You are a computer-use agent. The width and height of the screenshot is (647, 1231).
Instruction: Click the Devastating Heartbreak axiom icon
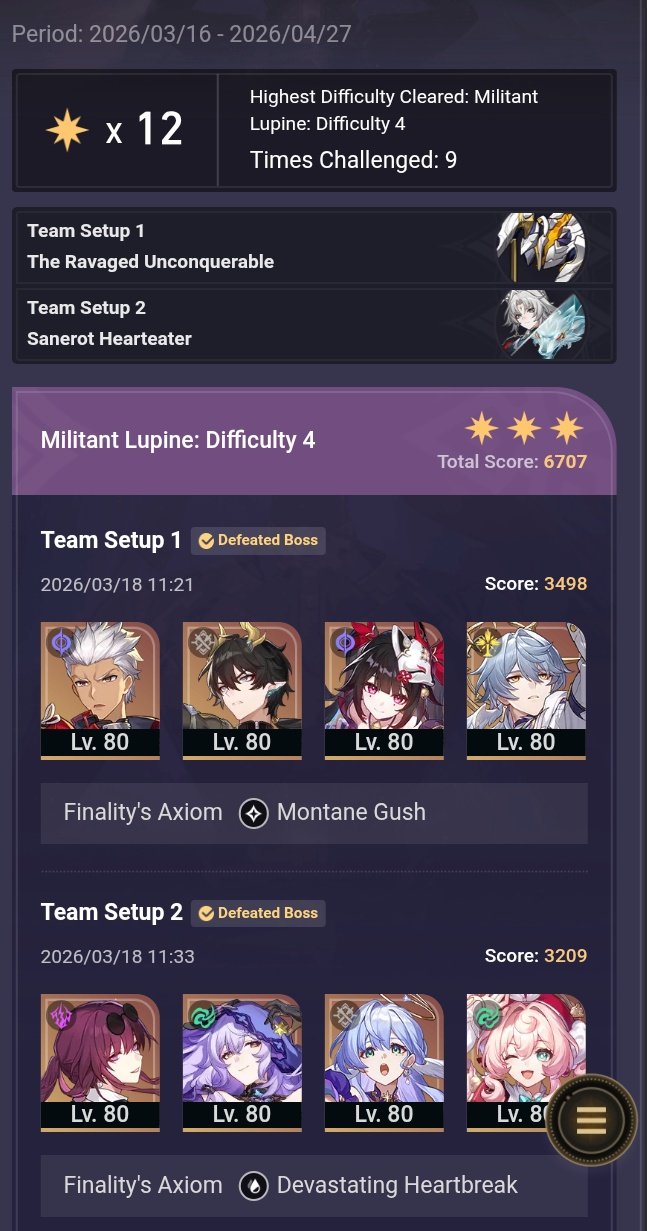[254, 1186]
